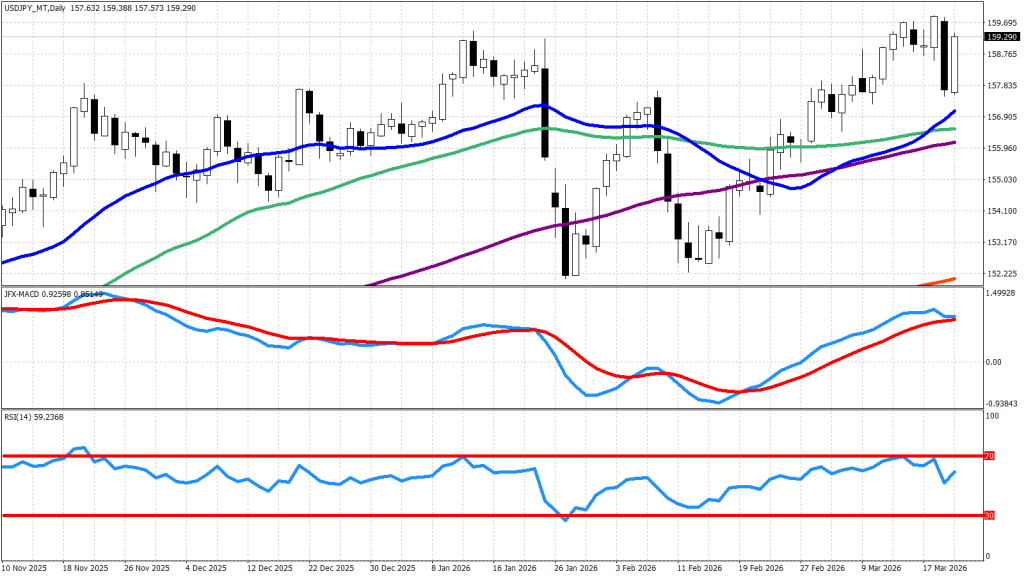Click the USDJPY_MT,Daily chart title
The width and height of the screenshot is (1024, 576).
point(40,6)
